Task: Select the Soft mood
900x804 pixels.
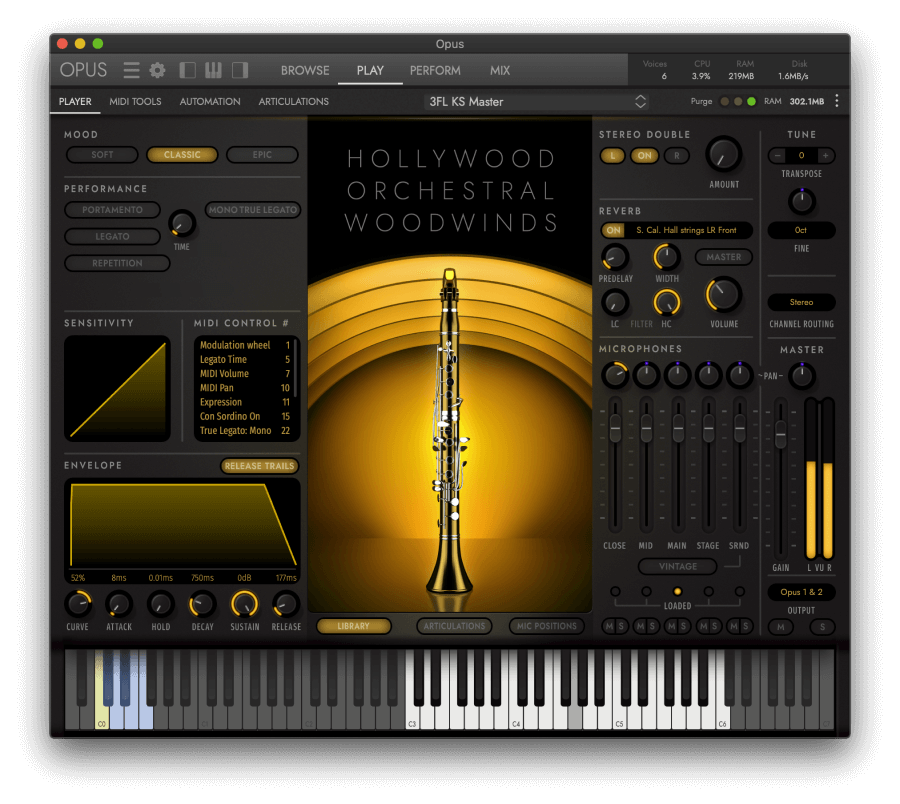Action: click(102, 154)
